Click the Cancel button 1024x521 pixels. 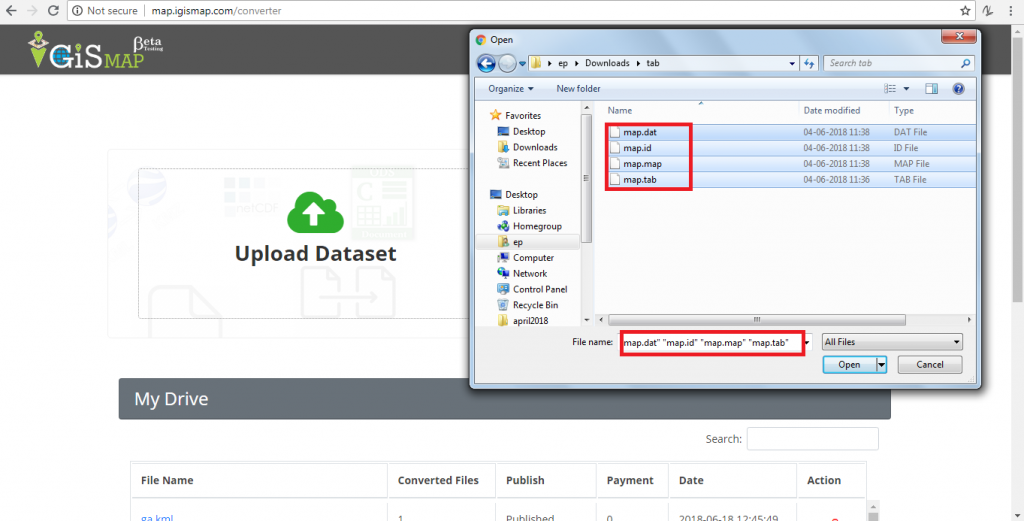click(x=929, y=365)
